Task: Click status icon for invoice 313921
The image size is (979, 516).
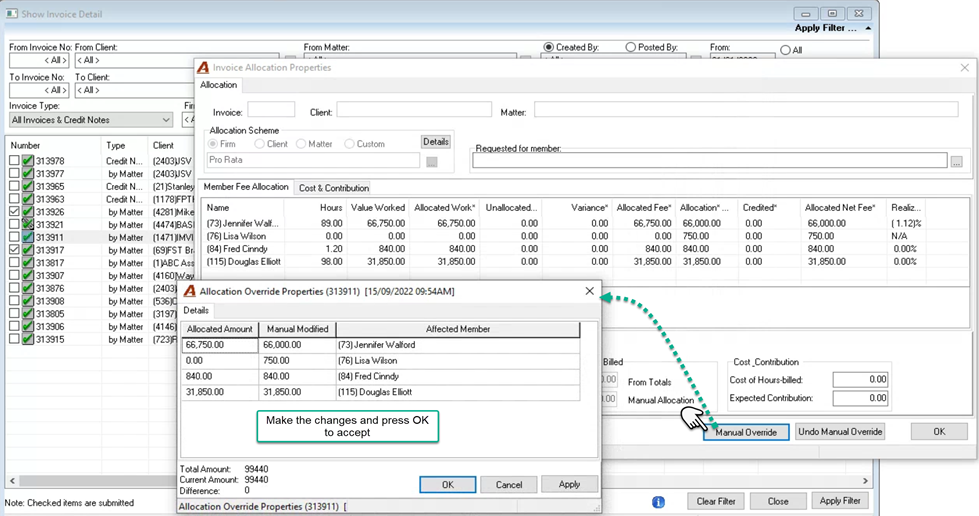Action: point(27,224)
